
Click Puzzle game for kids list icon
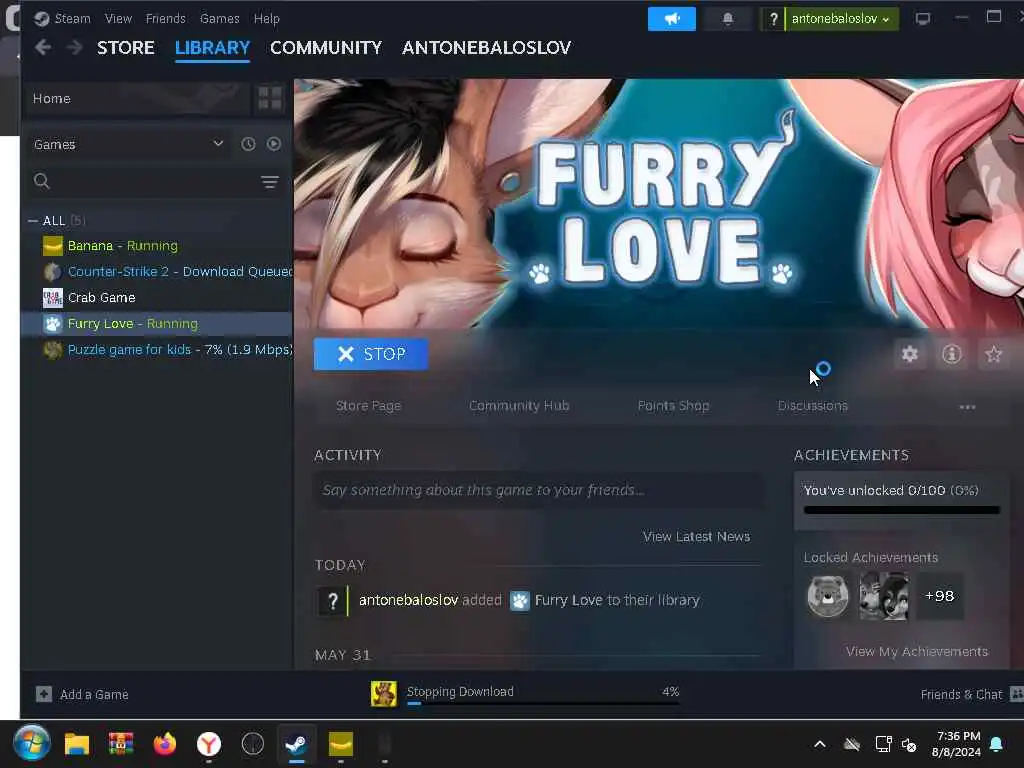53,349
